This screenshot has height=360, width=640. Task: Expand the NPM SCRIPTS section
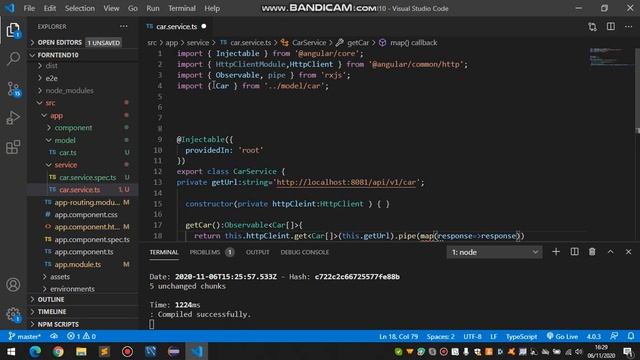click(x=58, y=324)
